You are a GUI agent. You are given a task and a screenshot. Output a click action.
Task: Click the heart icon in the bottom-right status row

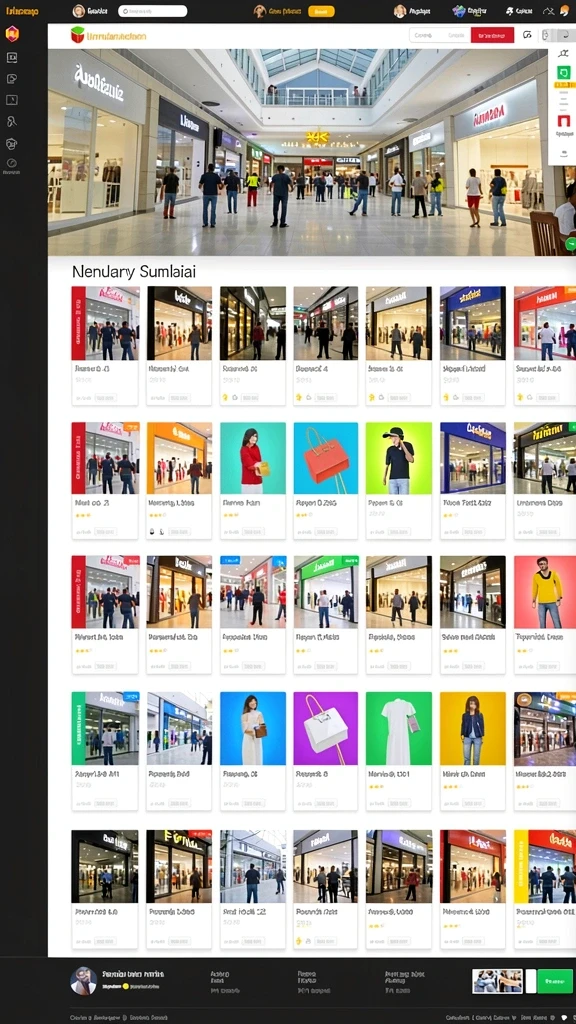point(564,1017)
